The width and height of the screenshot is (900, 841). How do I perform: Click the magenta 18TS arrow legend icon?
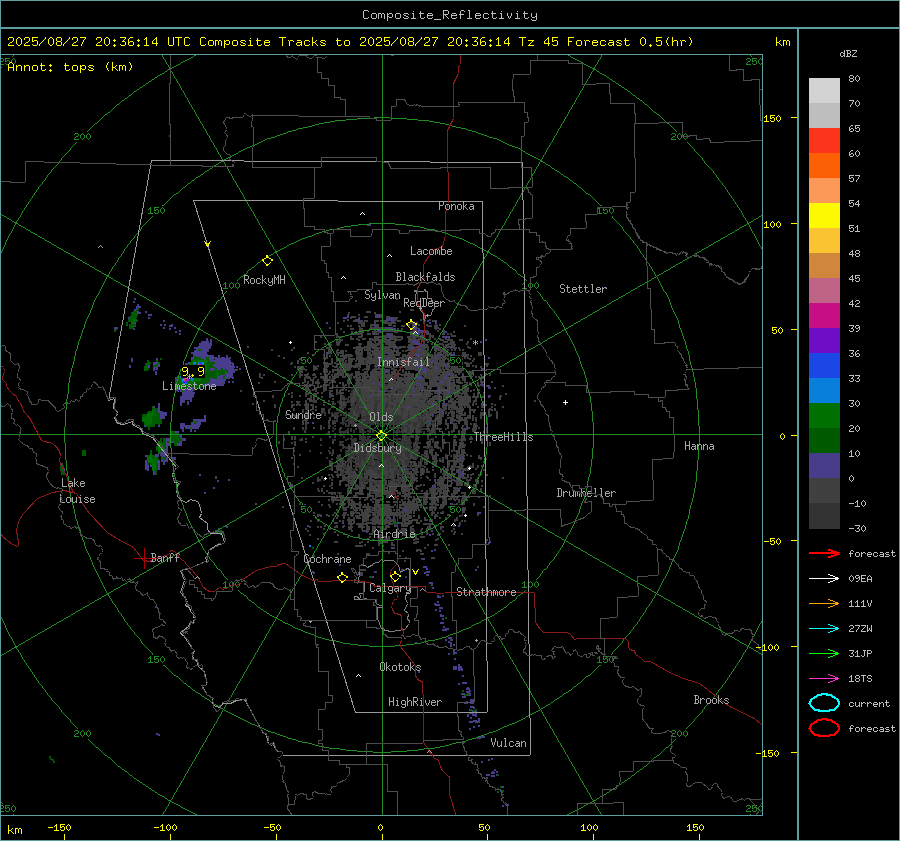824,679
